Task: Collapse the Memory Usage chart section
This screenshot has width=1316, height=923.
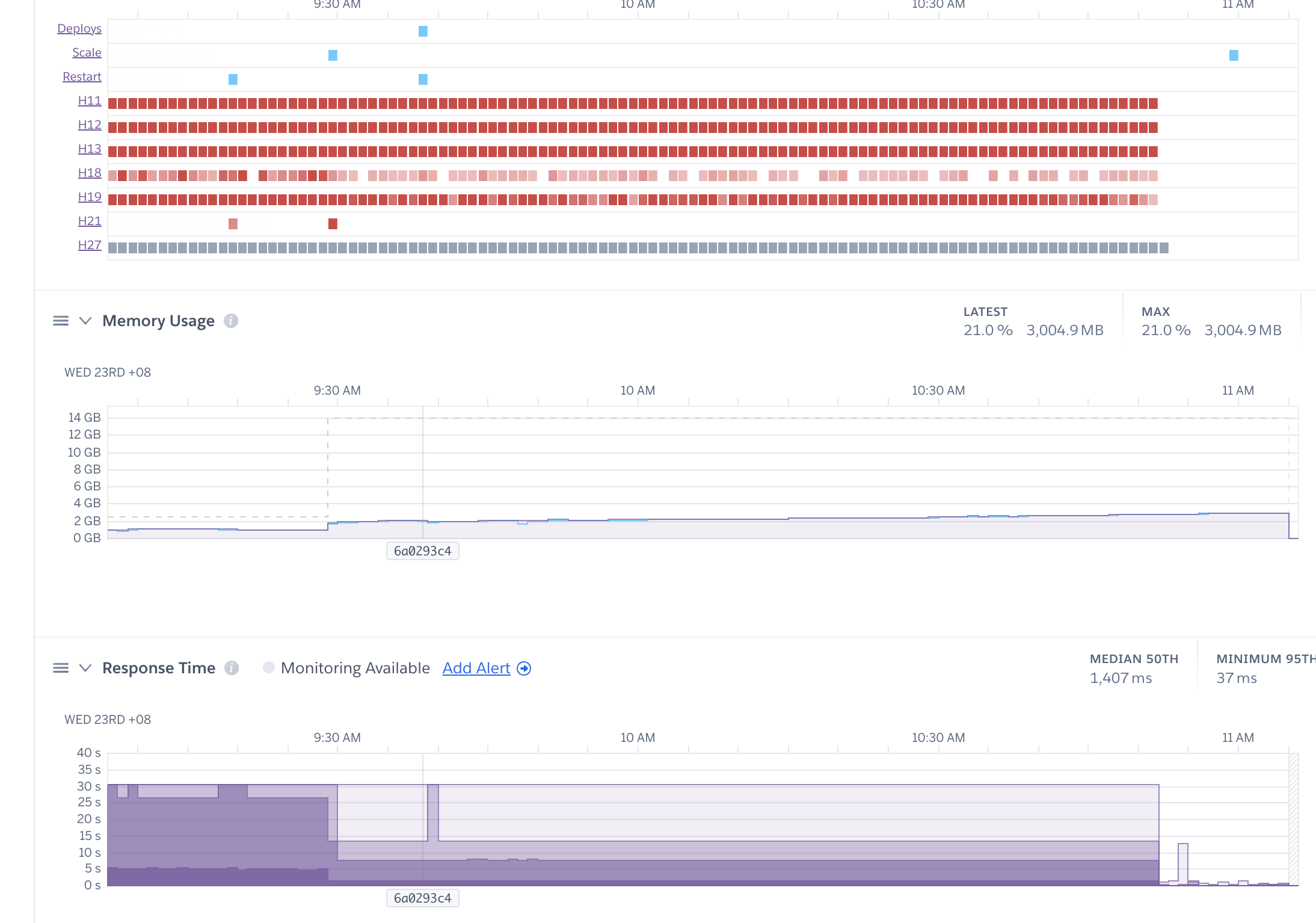Action: [85, 321]
